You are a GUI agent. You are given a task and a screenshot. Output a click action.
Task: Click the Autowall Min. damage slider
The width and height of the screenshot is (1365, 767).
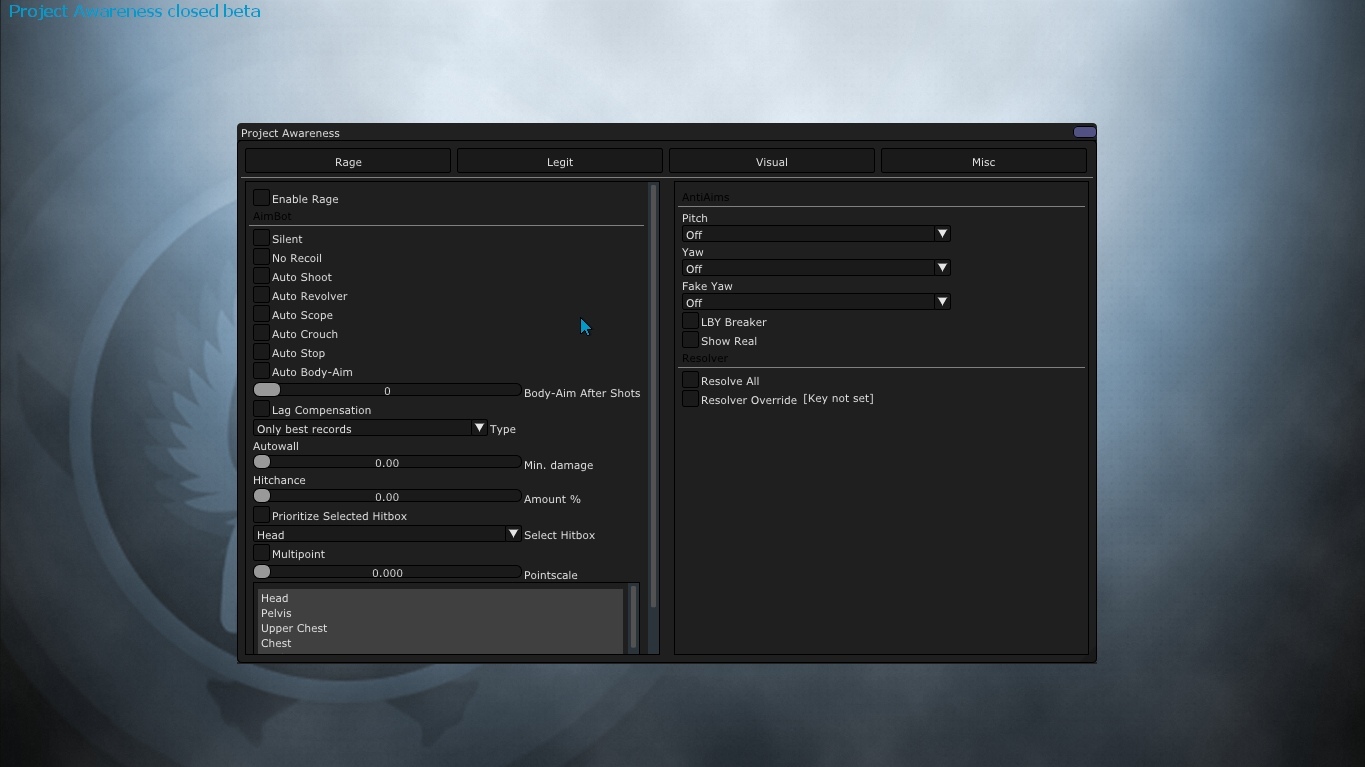(x=387, y=463)
